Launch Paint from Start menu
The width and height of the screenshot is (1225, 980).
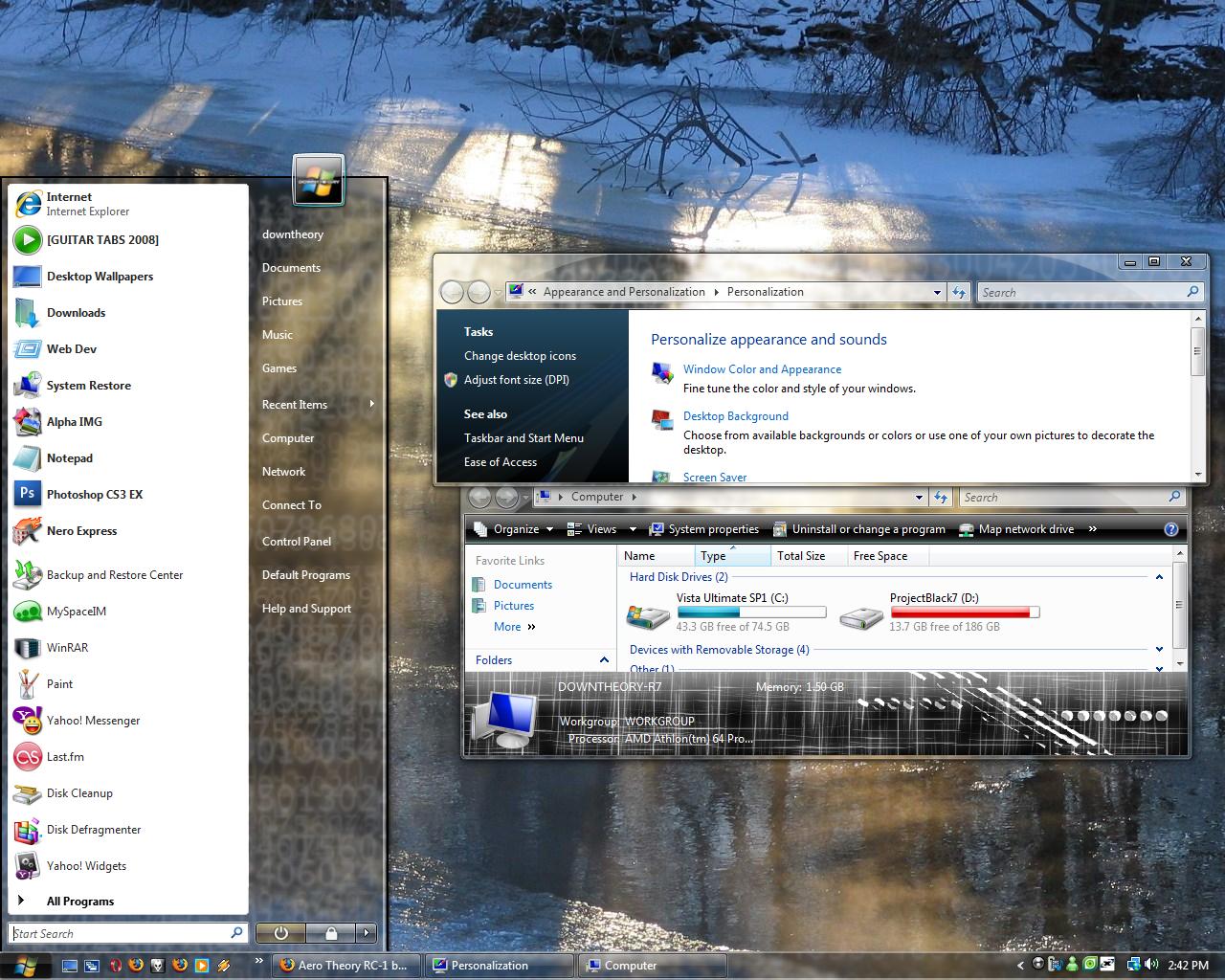(x=127, y=684)
